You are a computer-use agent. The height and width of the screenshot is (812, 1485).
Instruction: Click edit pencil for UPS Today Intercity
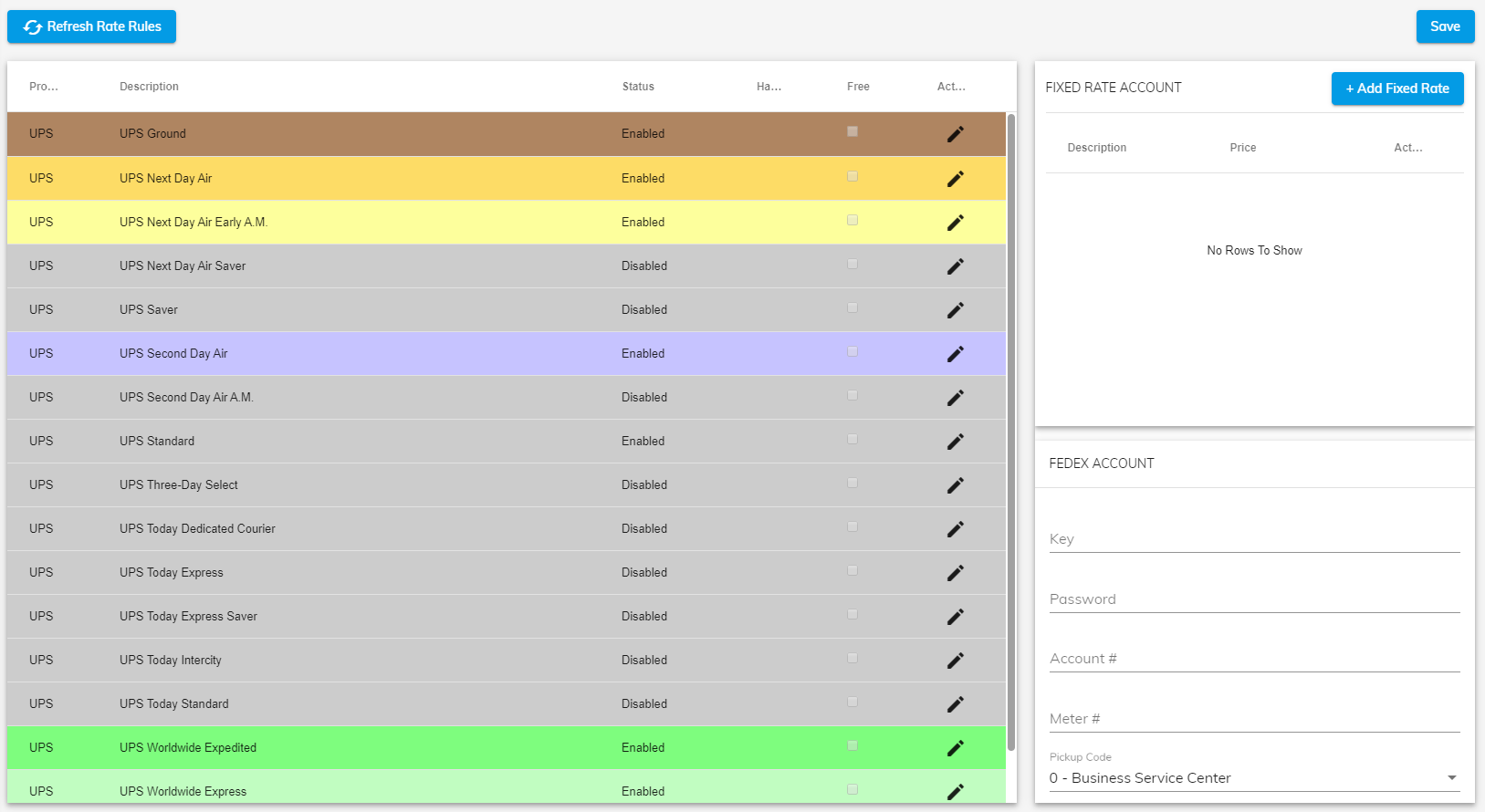click(955, 661)
